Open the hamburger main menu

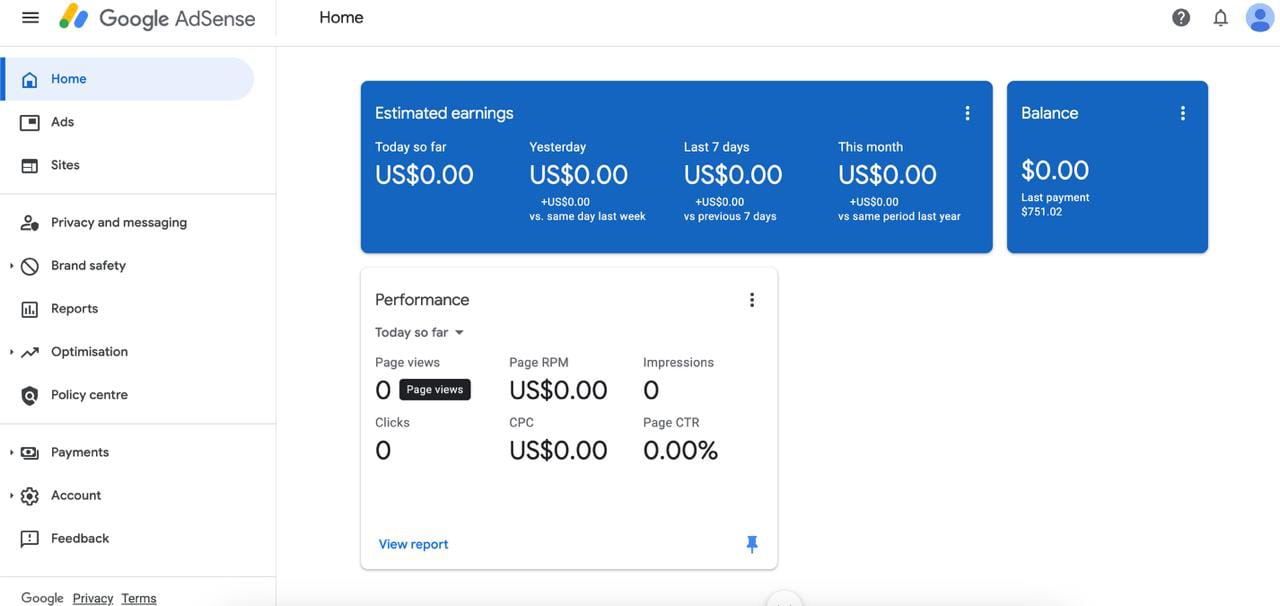click(x=30, y=18)
